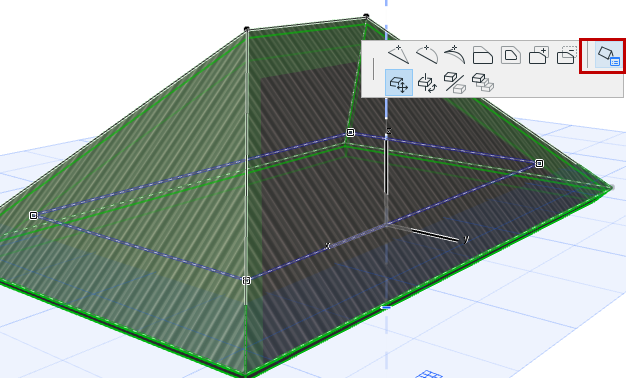The height and width of the screenshot is (378, 626).
Task: Select the Insert New Node pet palette icon
Action: pos(398,55)
